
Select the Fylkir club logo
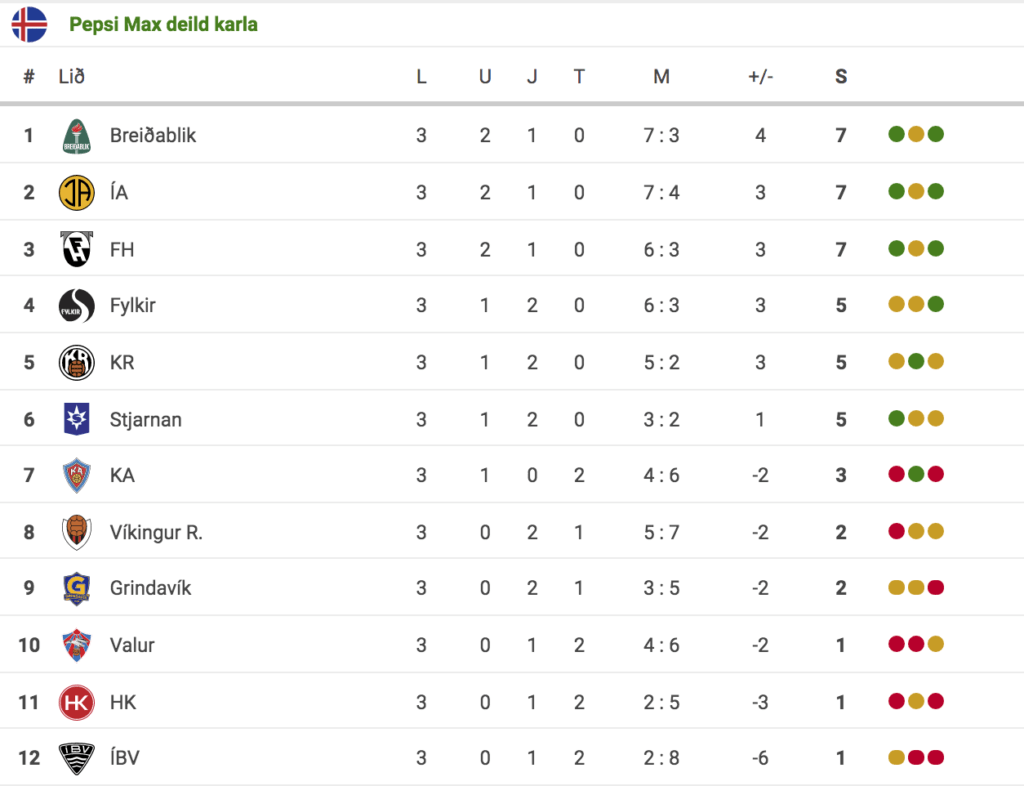pos(76,306)
